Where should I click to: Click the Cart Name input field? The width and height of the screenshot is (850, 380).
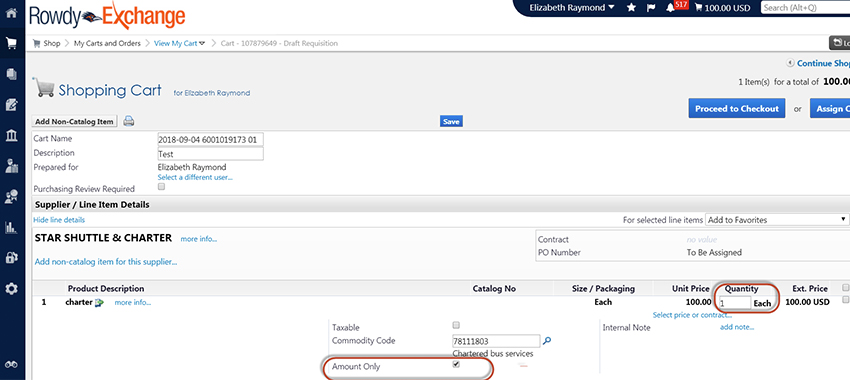(x=210, y=139)
